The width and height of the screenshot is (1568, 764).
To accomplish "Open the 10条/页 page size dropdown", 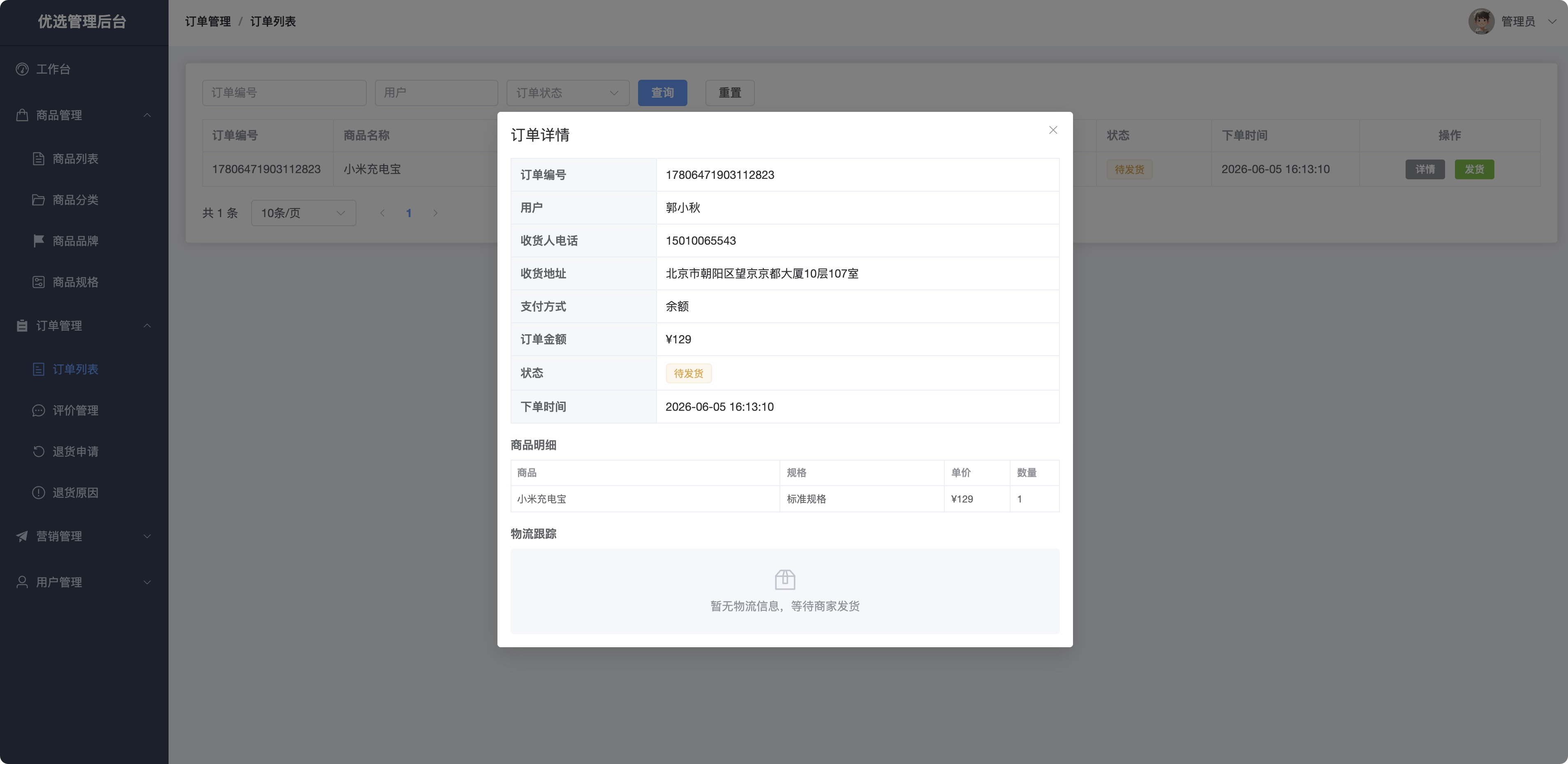I will [x=303, y=213].
